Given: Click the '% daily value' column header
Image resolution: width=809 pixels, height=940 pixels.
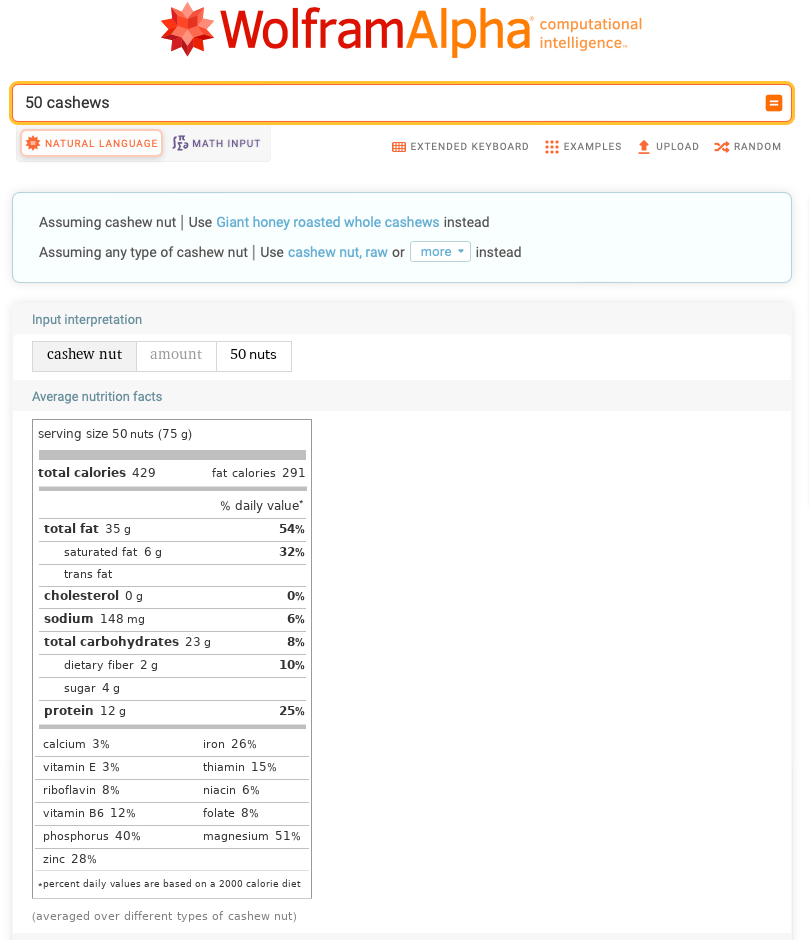Looking at the screenshot, I should coord(261,506).
